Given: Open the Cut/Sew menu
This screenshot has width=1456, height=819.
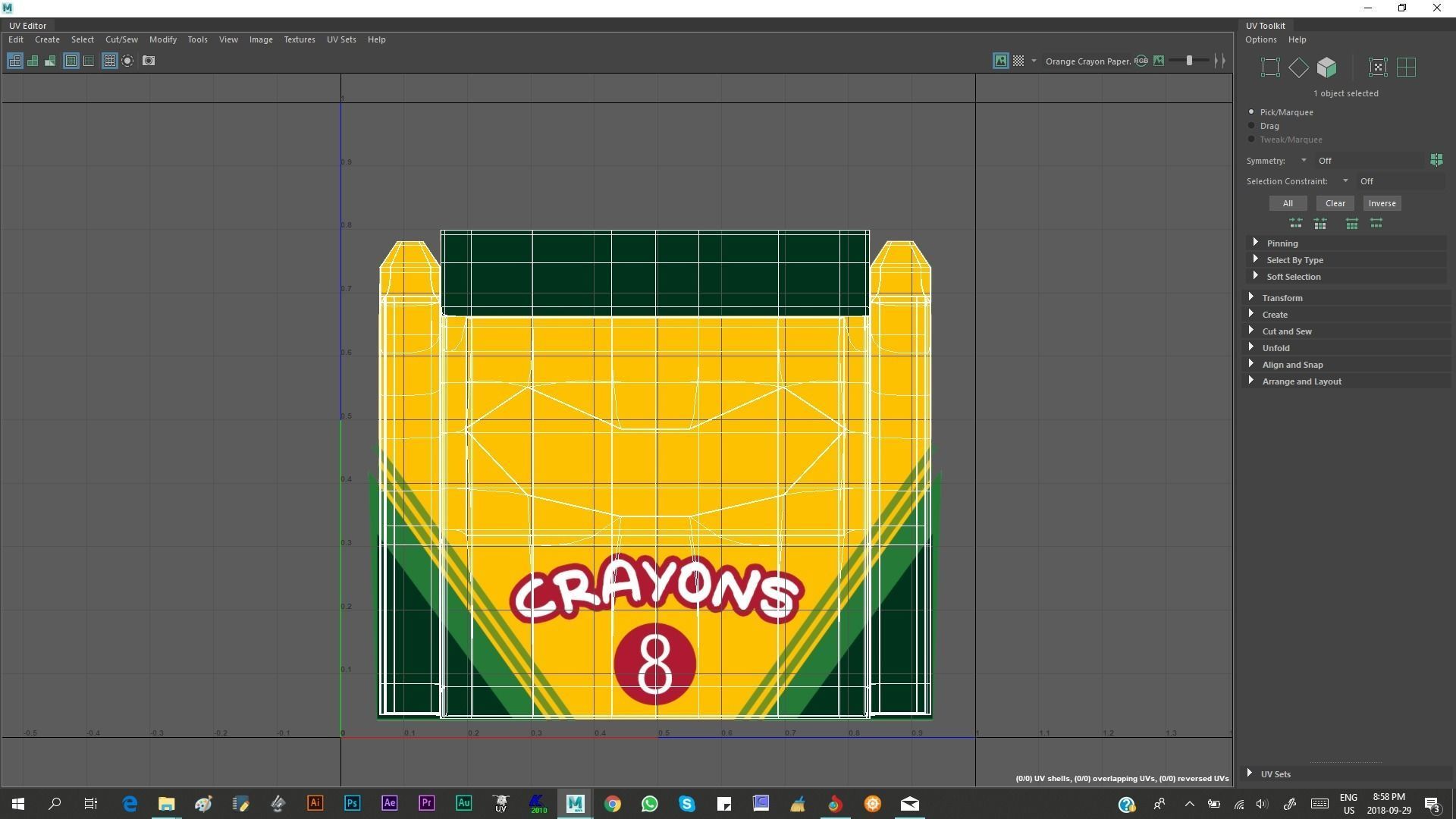Looking at the screenshot, I should (121, 39).
